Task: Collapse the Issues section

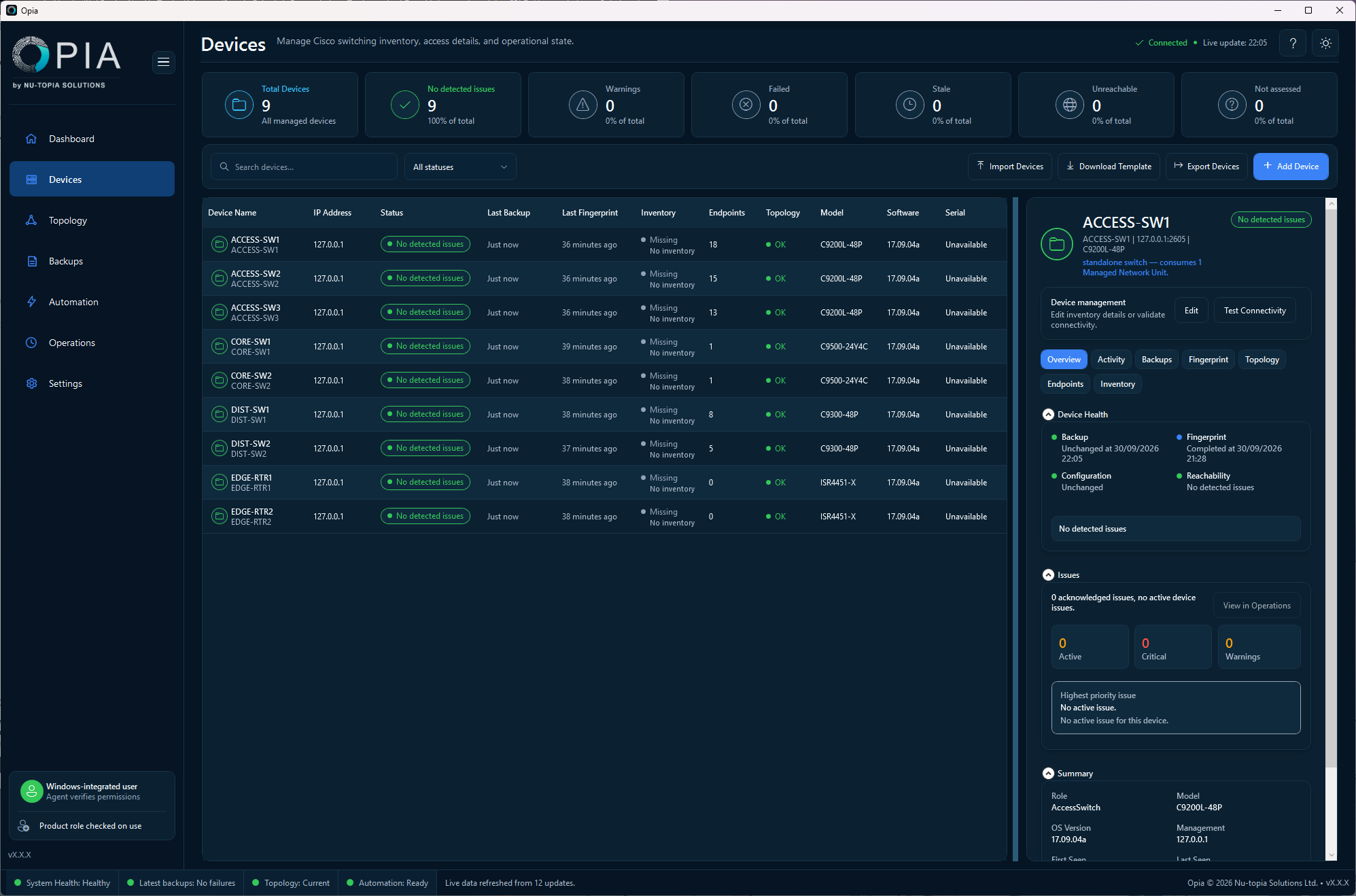Action: (x=1048, y=574)
